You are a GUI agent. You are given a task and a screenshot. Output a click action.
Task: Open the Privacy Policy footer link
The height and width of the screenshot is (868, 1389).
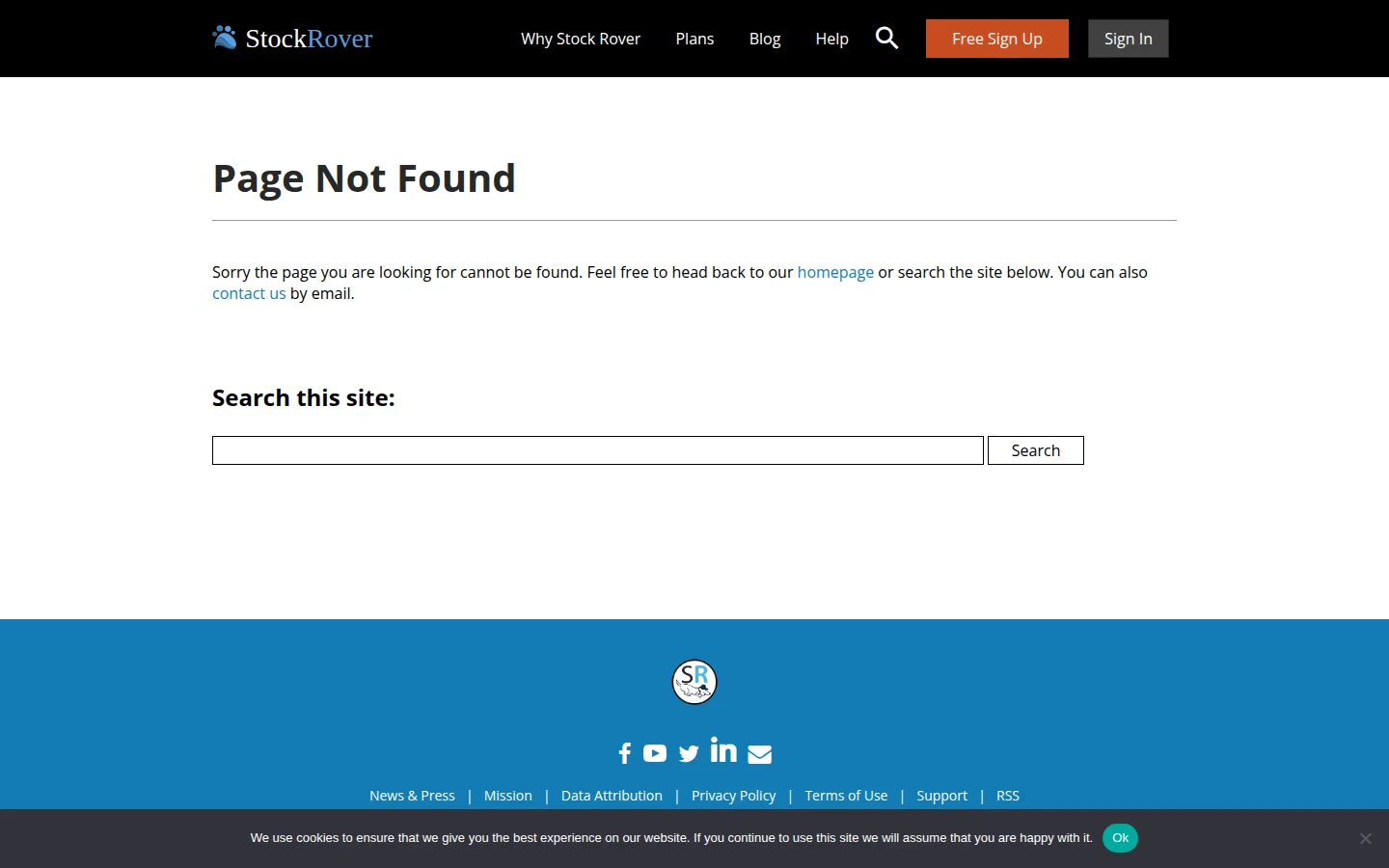coord(733,796)
